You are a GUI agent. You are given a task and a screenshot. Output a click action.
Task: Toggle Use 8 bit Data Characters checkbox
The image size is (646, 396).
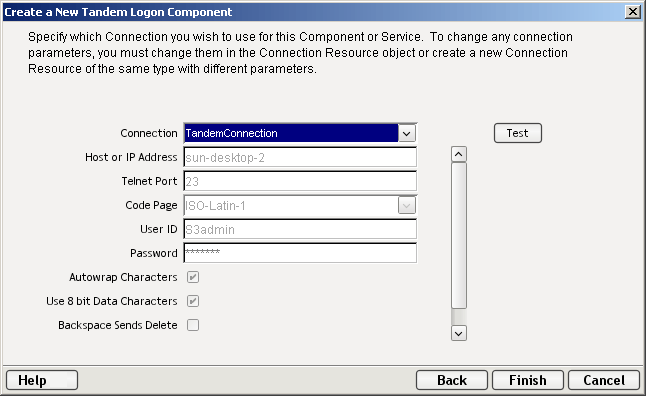(193, 301)
